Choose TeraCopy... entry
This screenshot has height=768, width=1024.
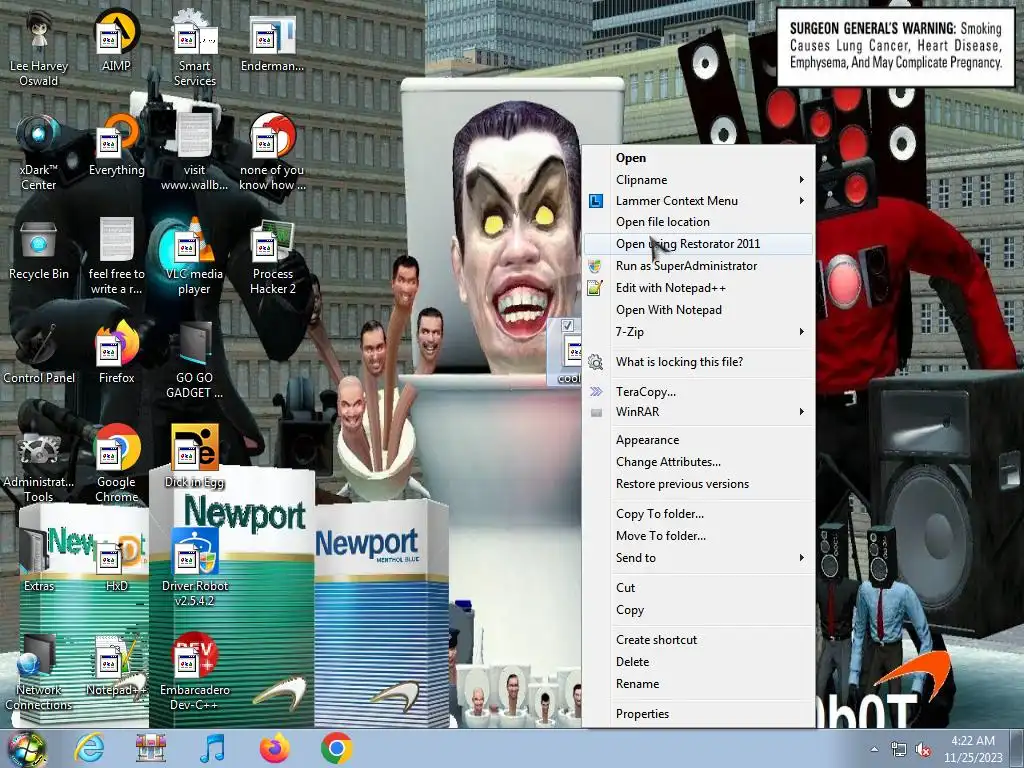pyautogui.click(x=697, y=392)
